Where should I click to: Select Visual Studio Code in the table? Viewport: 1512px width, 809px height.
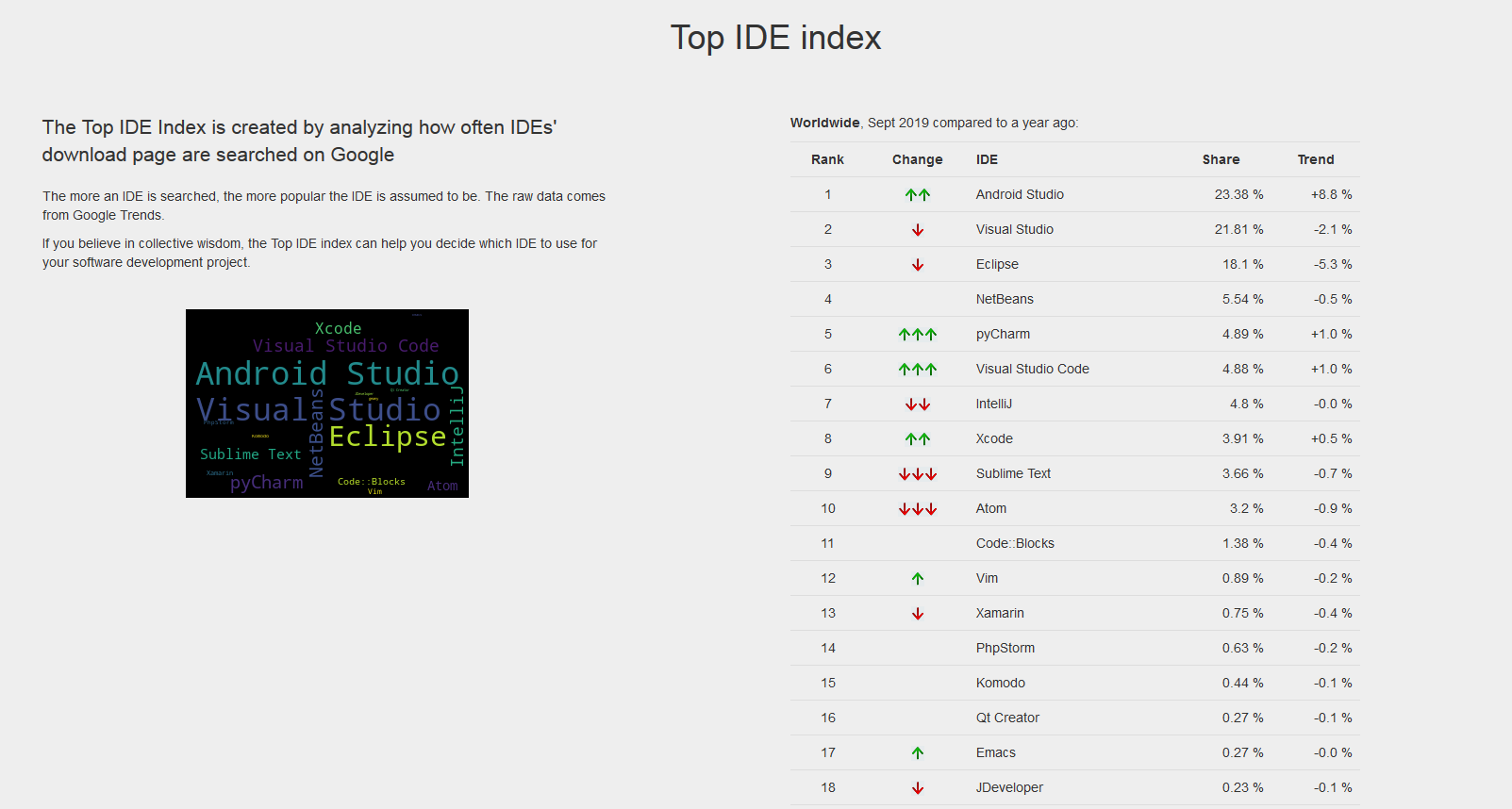pyautogui.click(x=1033, y=369)
